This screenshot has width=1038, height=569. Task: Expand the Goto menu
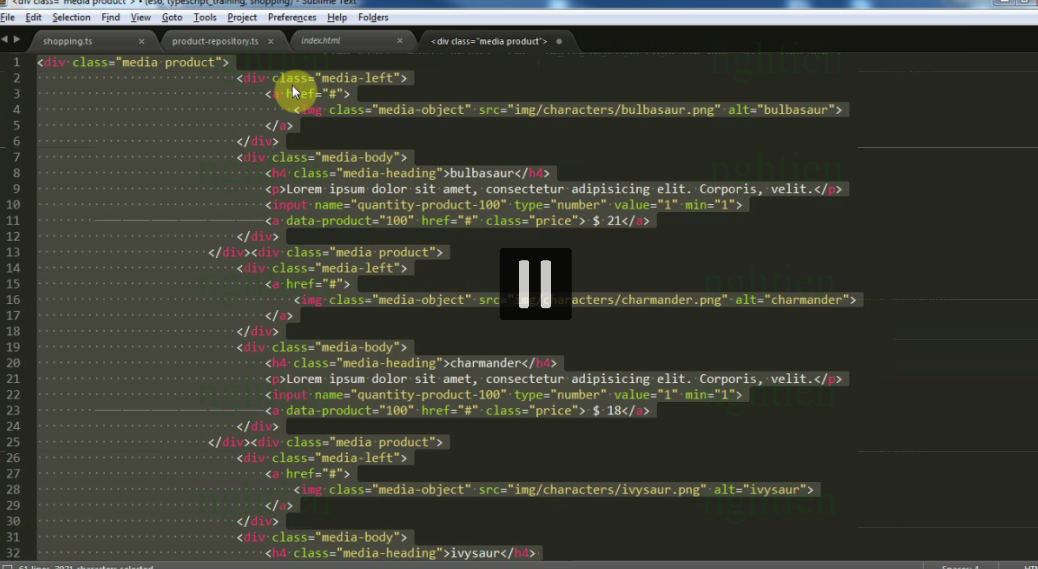(172, 17)
